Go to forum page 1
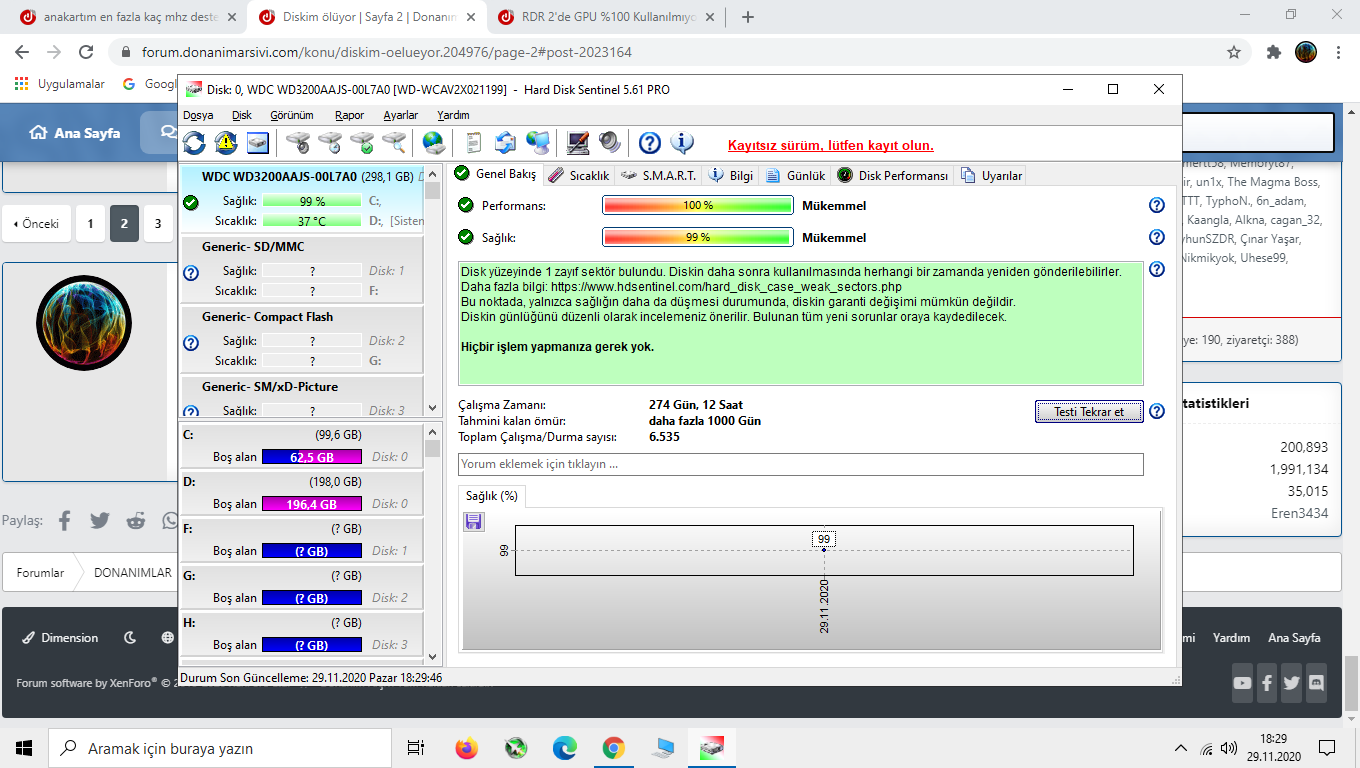 [x=90, y=224]
